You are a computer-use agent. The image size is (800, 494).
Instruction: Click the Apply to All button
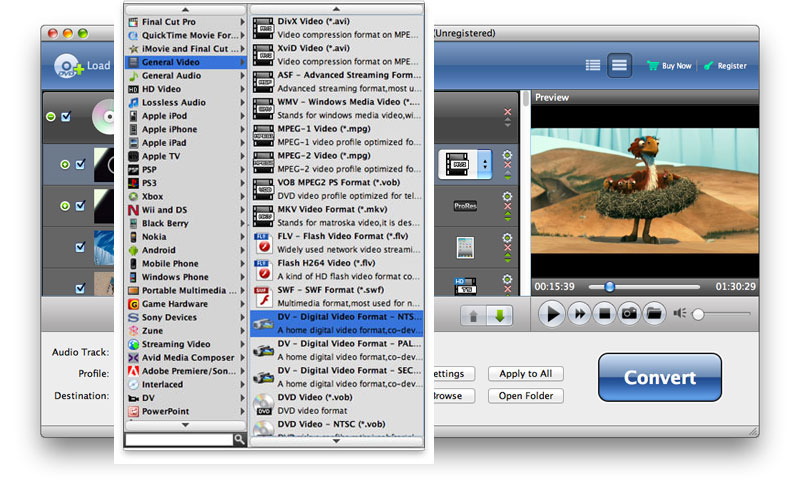pyautogui.click(x=526, y=374)
